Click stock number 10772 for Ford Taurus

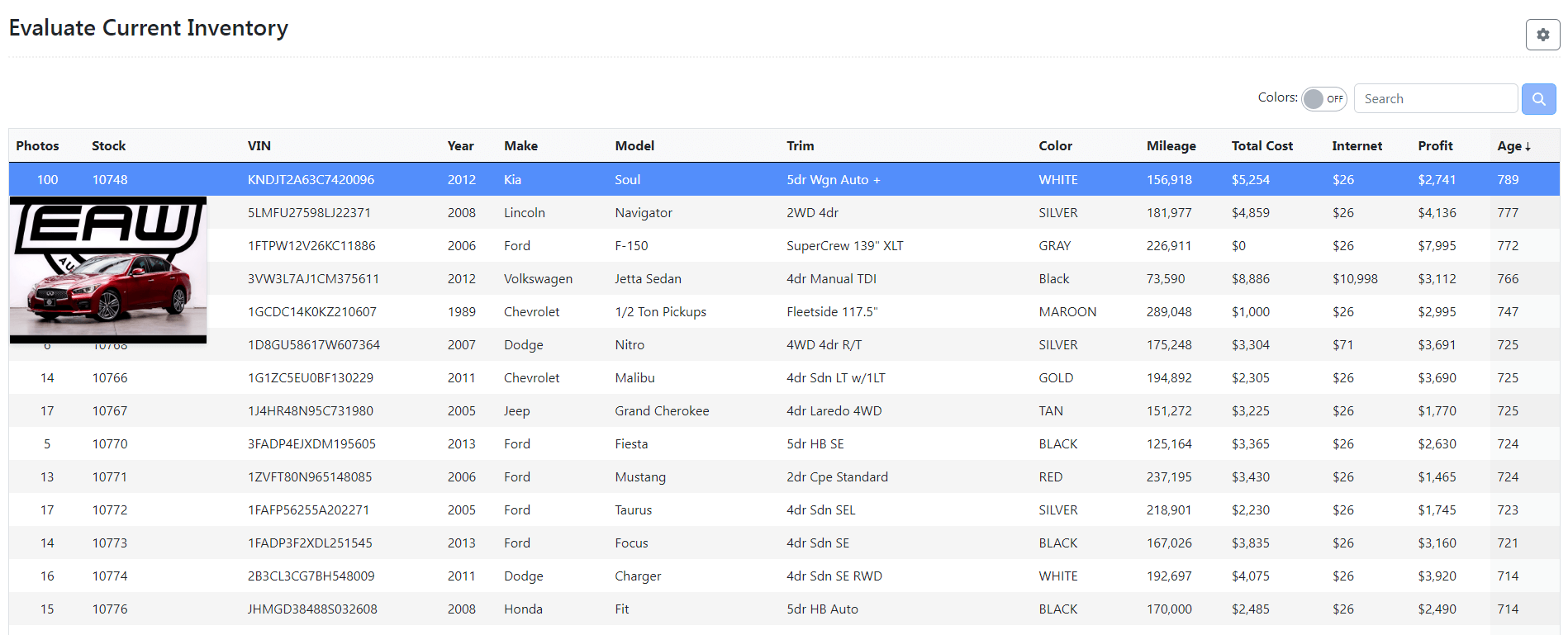click(x=110, y=510)
